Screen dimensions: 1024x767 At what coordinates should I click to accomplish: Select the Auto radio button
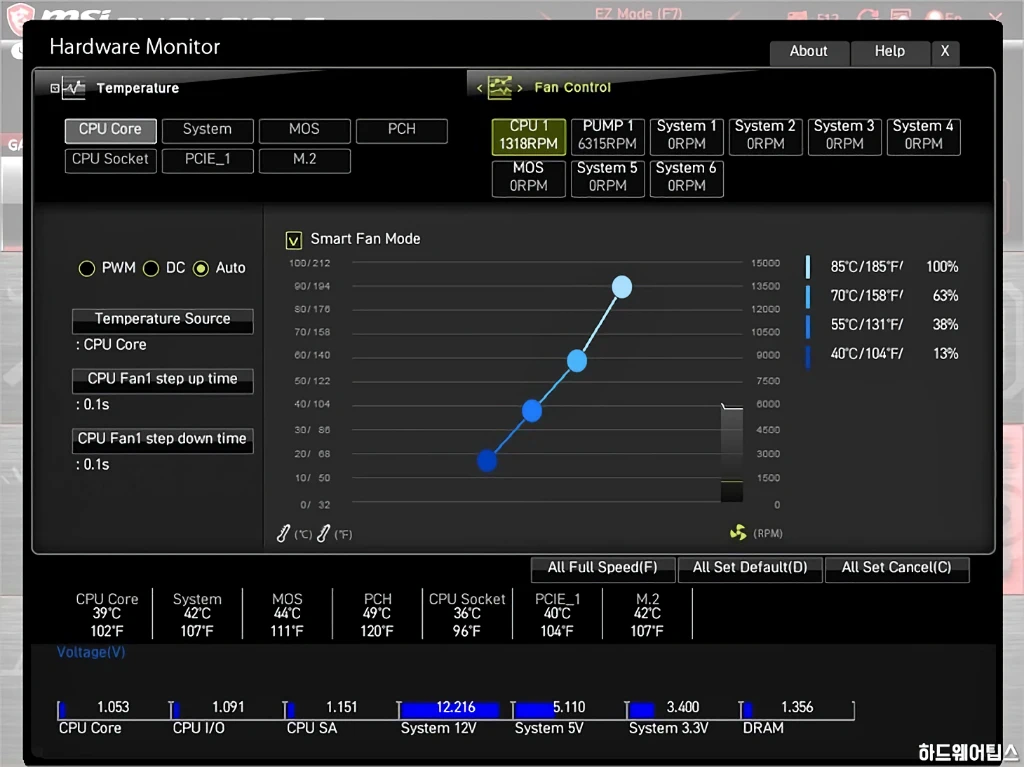click(x=201, y=269)
